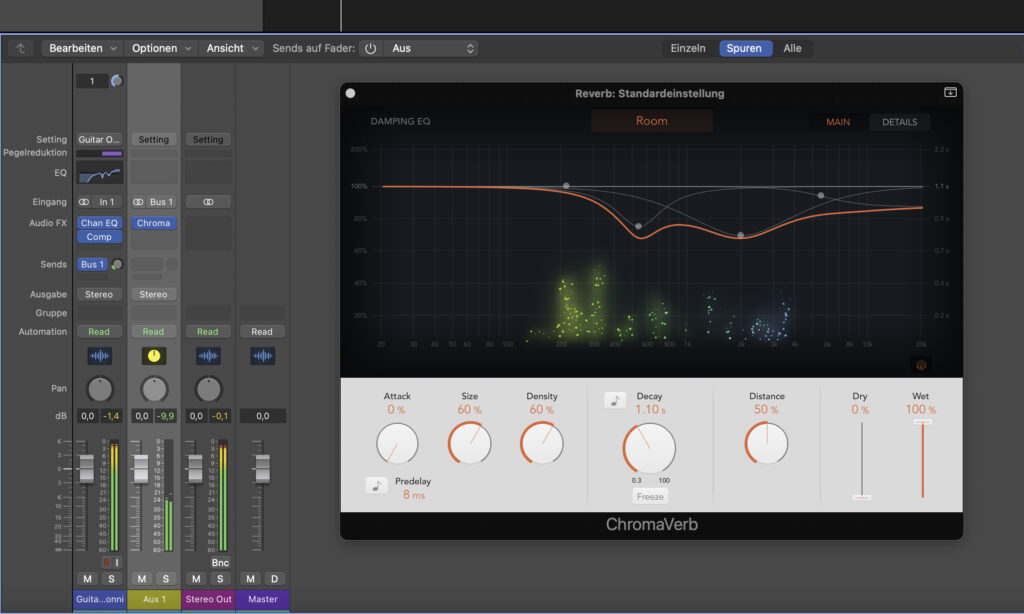Screen dimensions: 1024x614
Task: Open the Optionen menu
Action: pyautogui.click(x=161, y=48)
